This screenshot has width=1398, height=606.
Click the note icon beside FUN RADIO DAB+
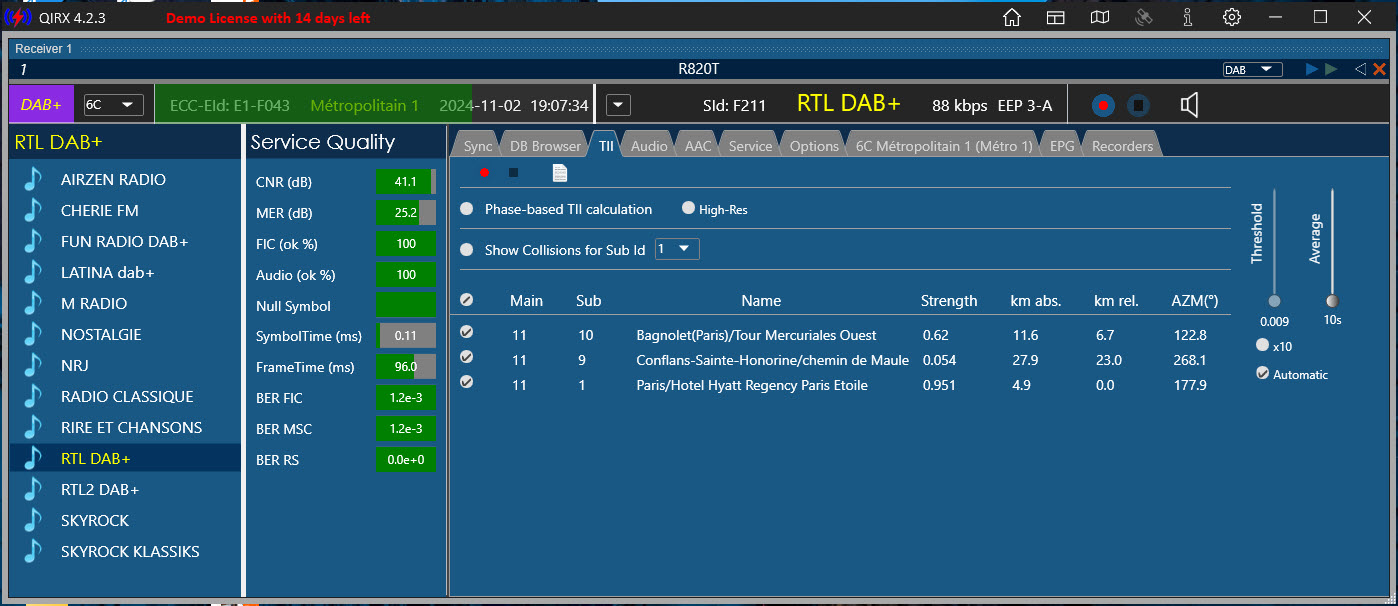[x=34, y=242]
